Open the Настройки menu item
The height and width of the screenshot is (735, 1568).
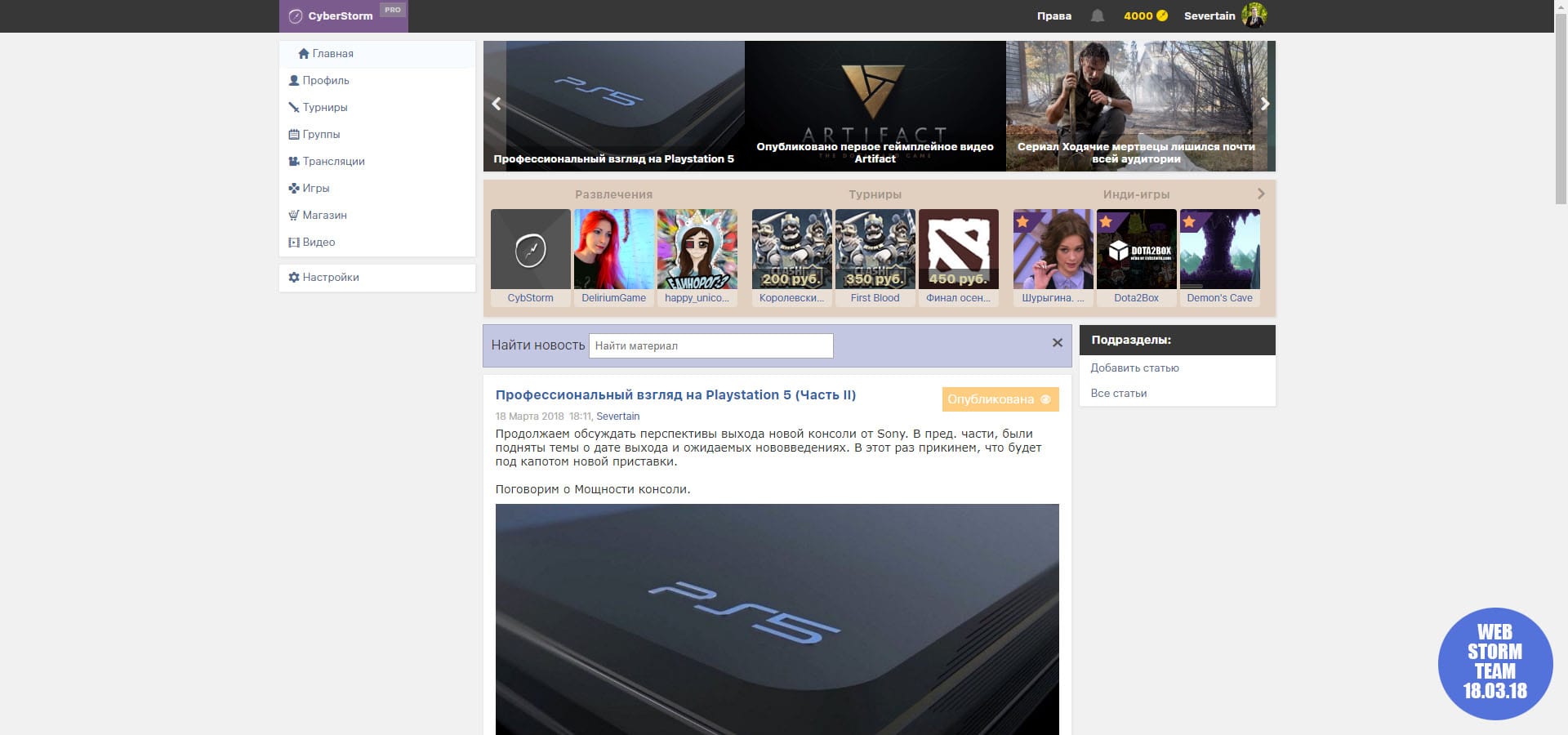[x=377, y=278]
